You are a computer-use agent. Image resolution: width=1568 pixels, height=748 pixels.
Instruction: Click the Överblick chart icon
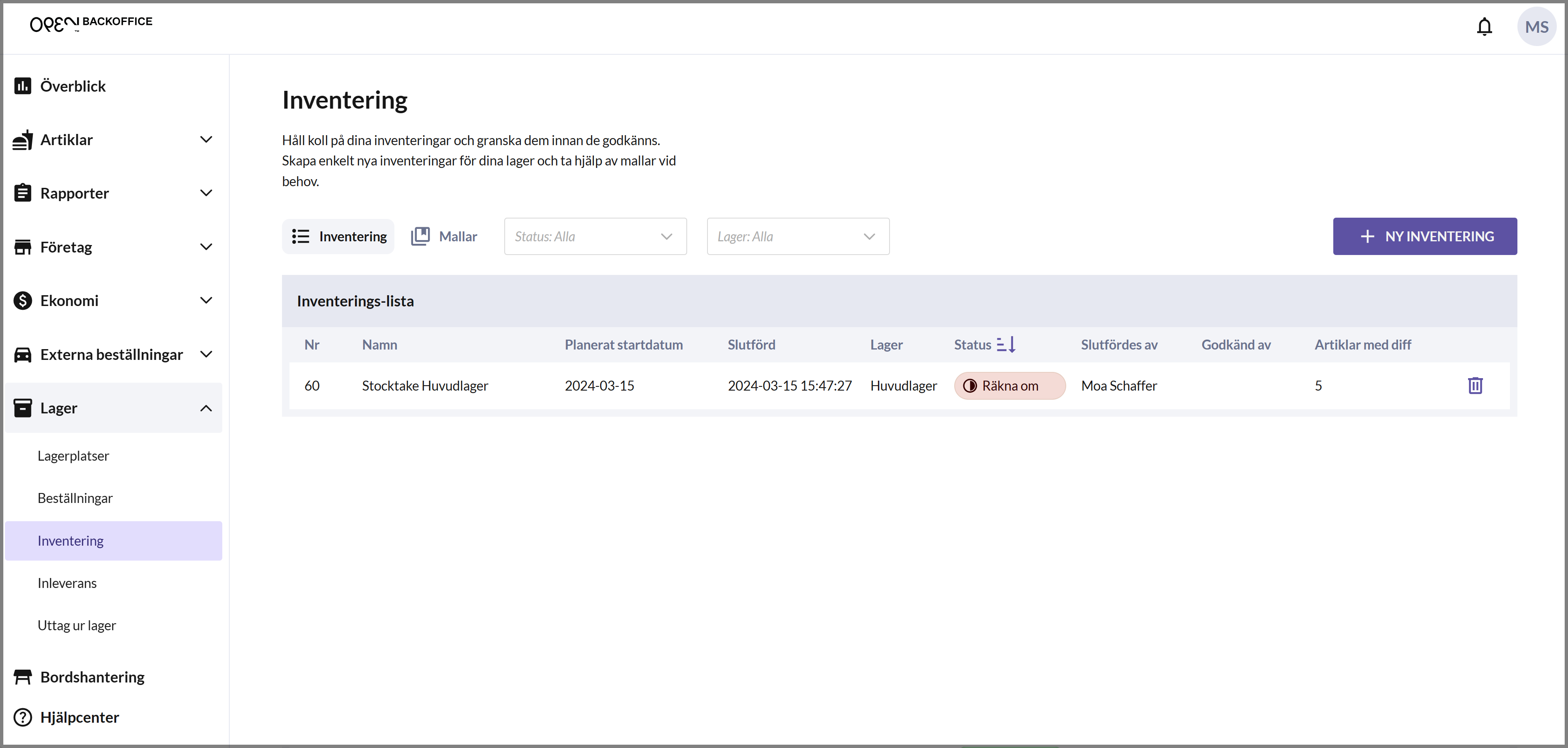pos(22,86)
